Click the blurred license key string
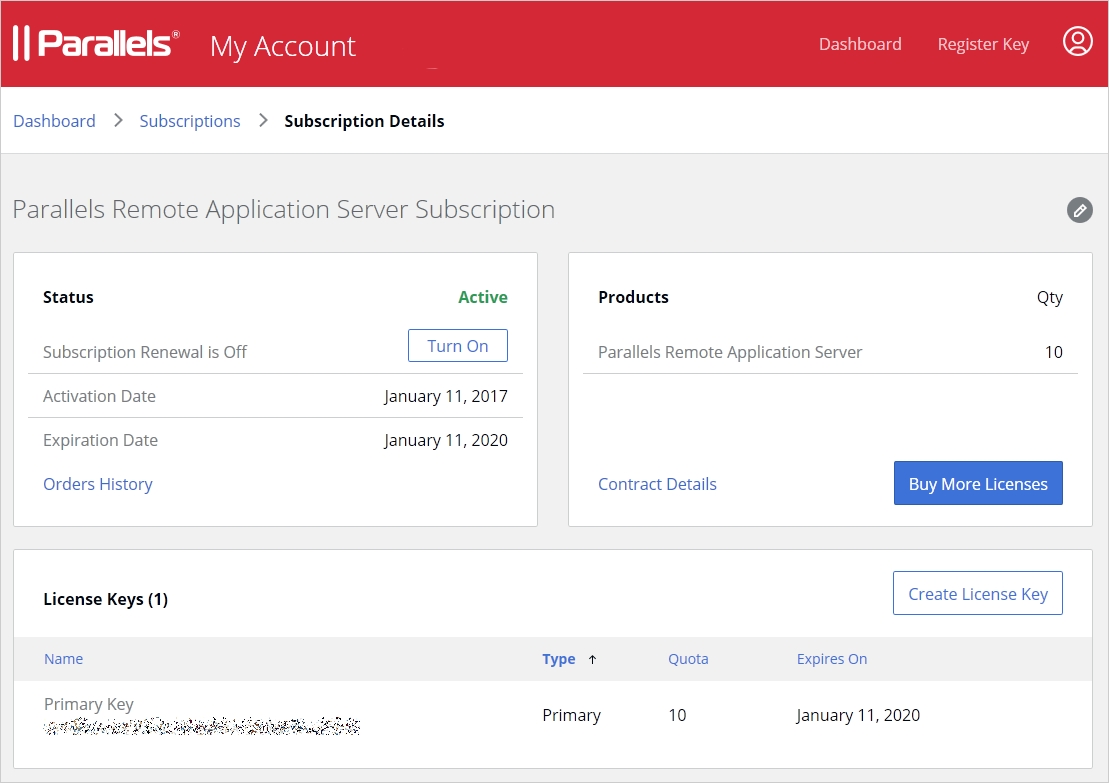The height and width of the screenshot is (783, 1109). [x=202, y=727]
